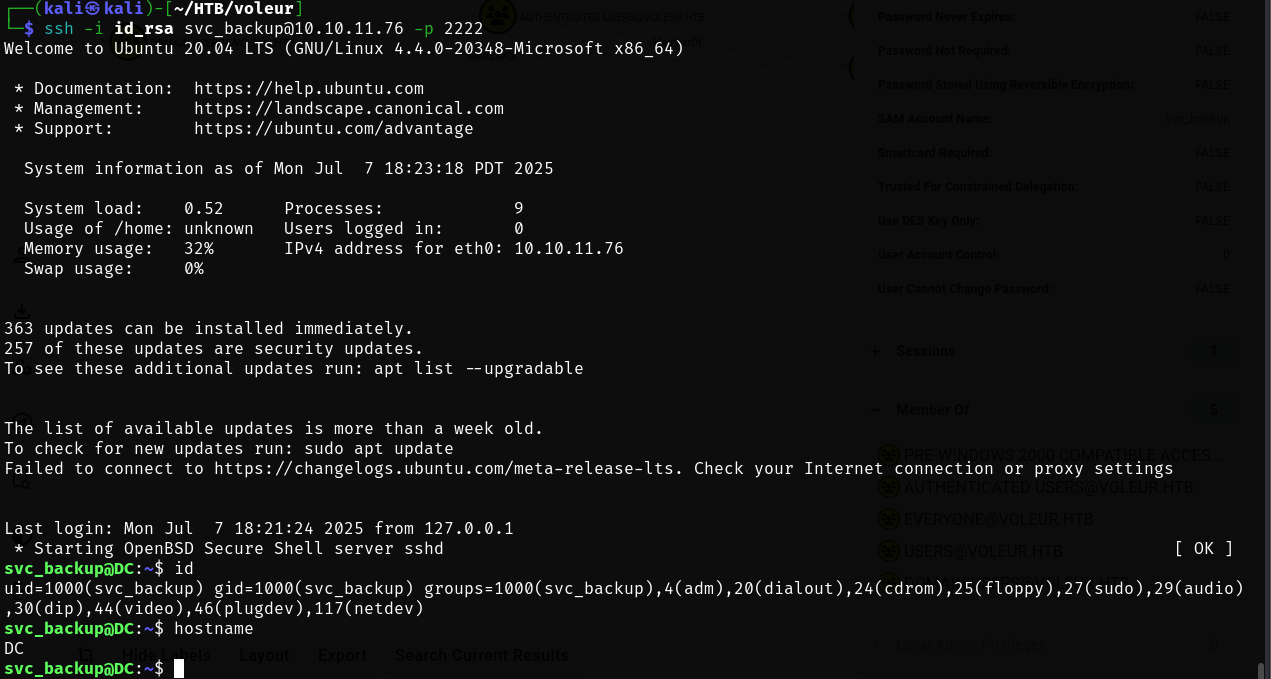The image size is (1271, 679).
Task: Click Search Current Results button
Action: click(x=482, y=655)
